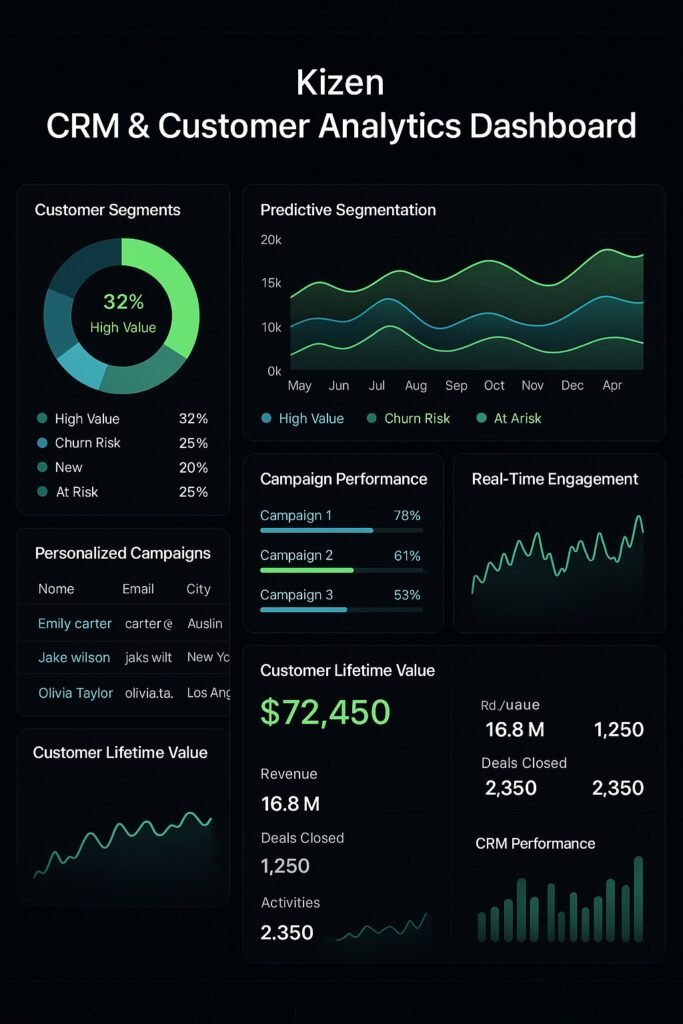Sort by the Nome column header

[56, 589]
